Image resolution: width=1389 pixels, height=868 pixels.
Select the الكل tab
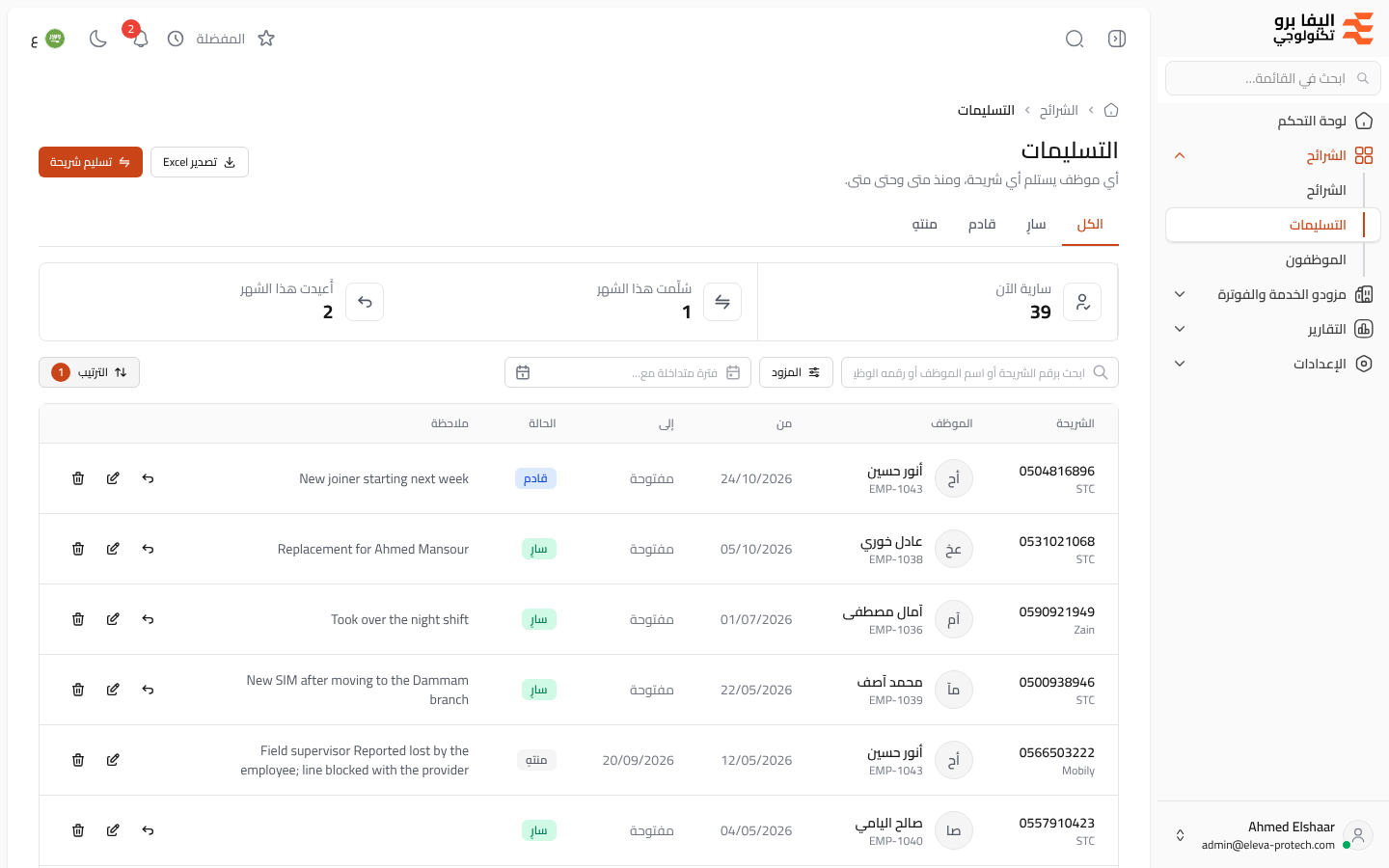click(1090, 225)
